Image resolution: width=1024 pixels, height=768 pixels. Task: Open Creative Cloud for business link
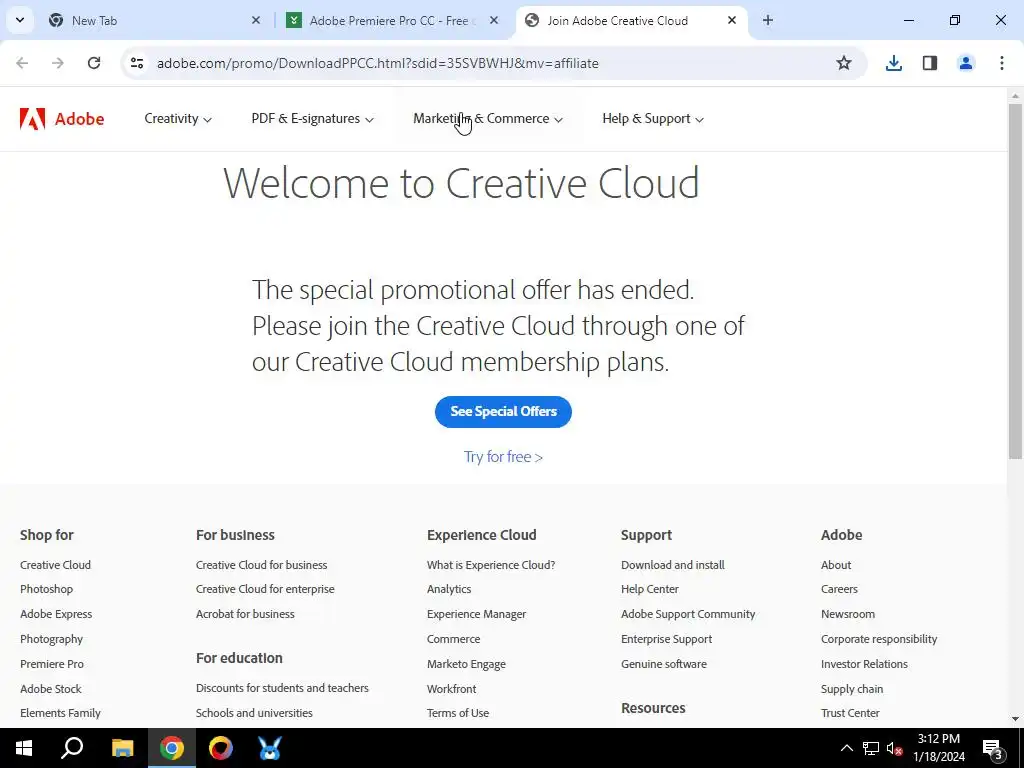coord(261,565)
